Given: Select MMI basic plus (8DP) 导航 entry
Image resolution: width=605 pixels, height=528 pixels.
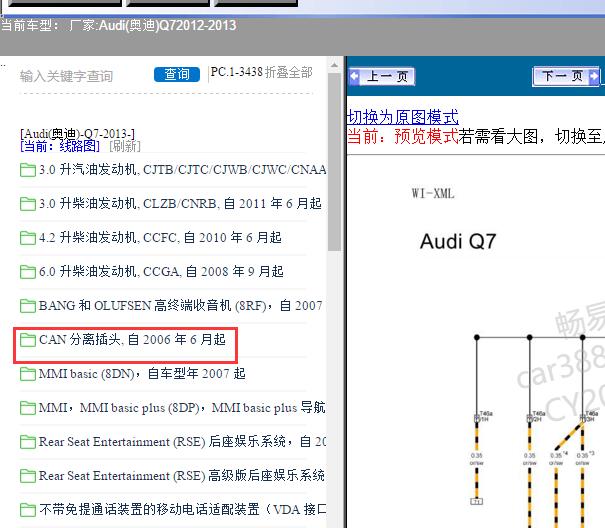Looking at the screenshot, I should tap(182, 407).
